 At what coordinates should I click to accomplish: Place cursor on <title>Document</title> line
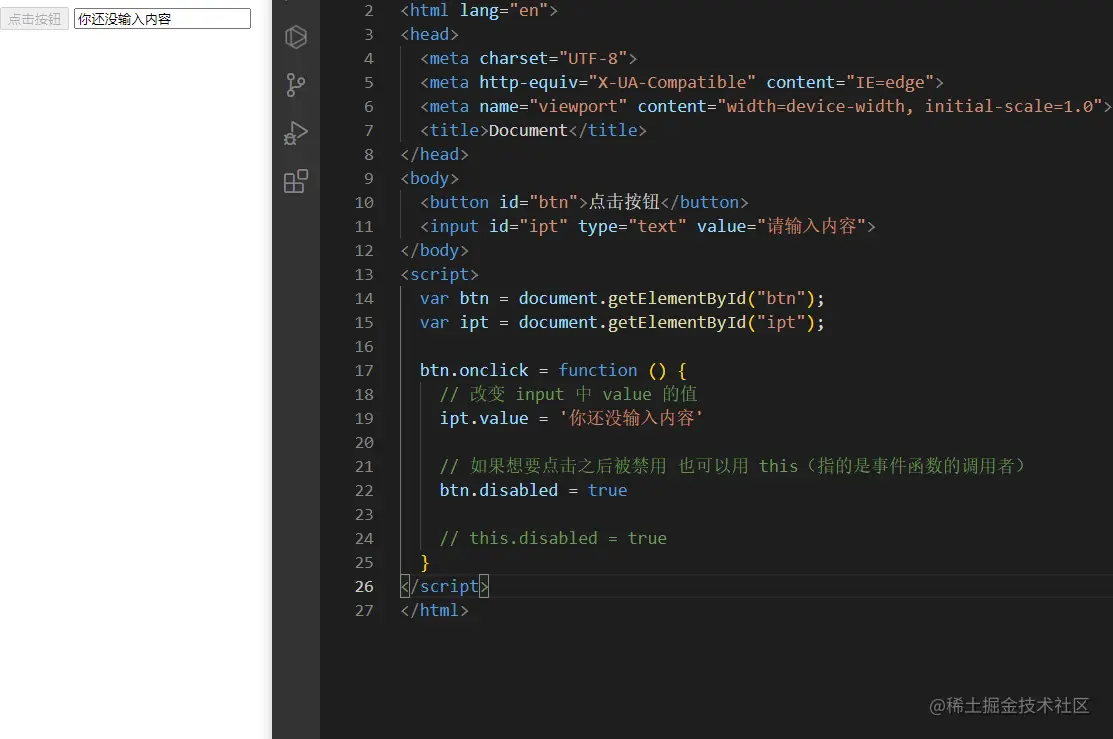(533, 131)
